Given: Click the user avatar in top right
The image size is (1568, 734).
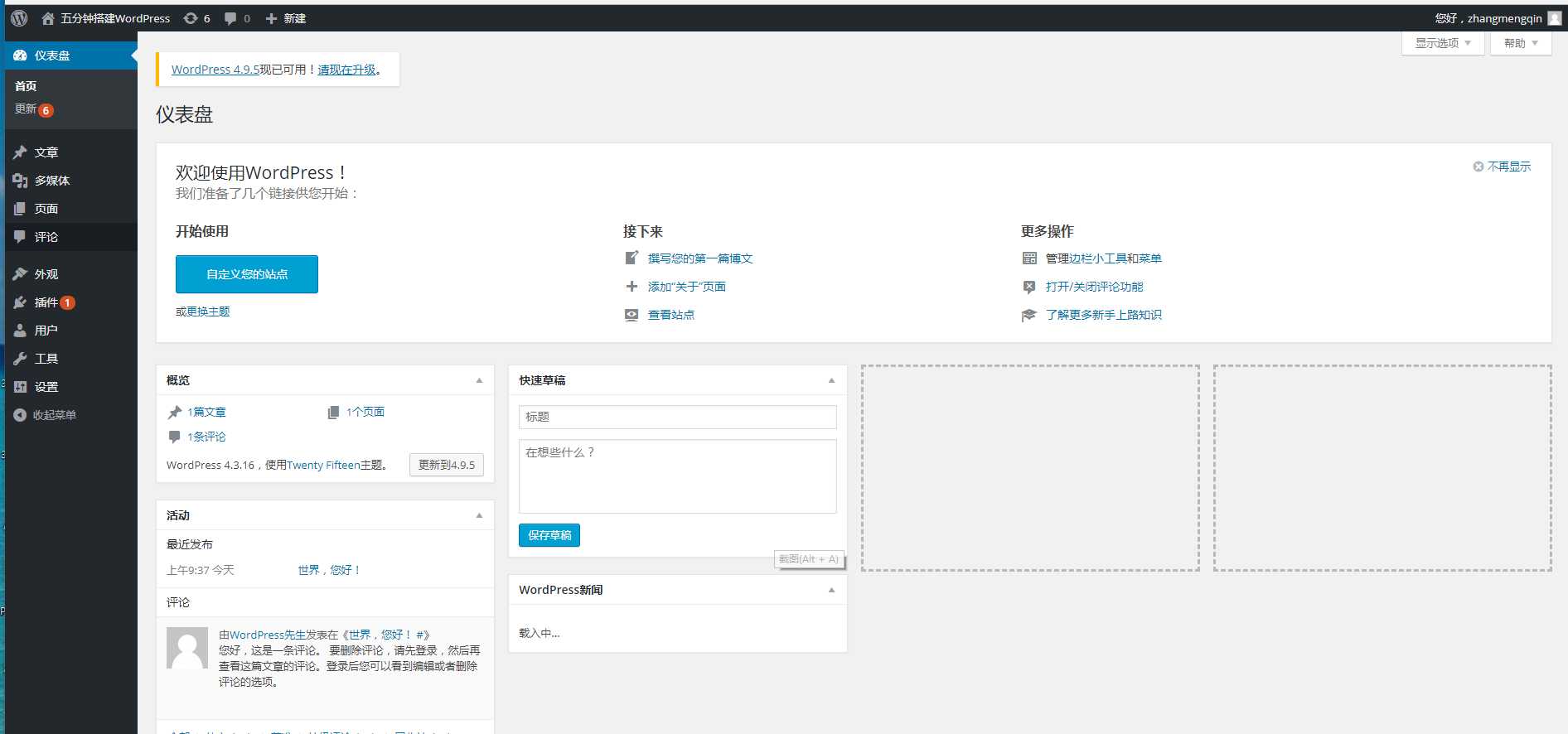Looking at the screenshot, I should pyautogui.click(x=1555, y=17).
